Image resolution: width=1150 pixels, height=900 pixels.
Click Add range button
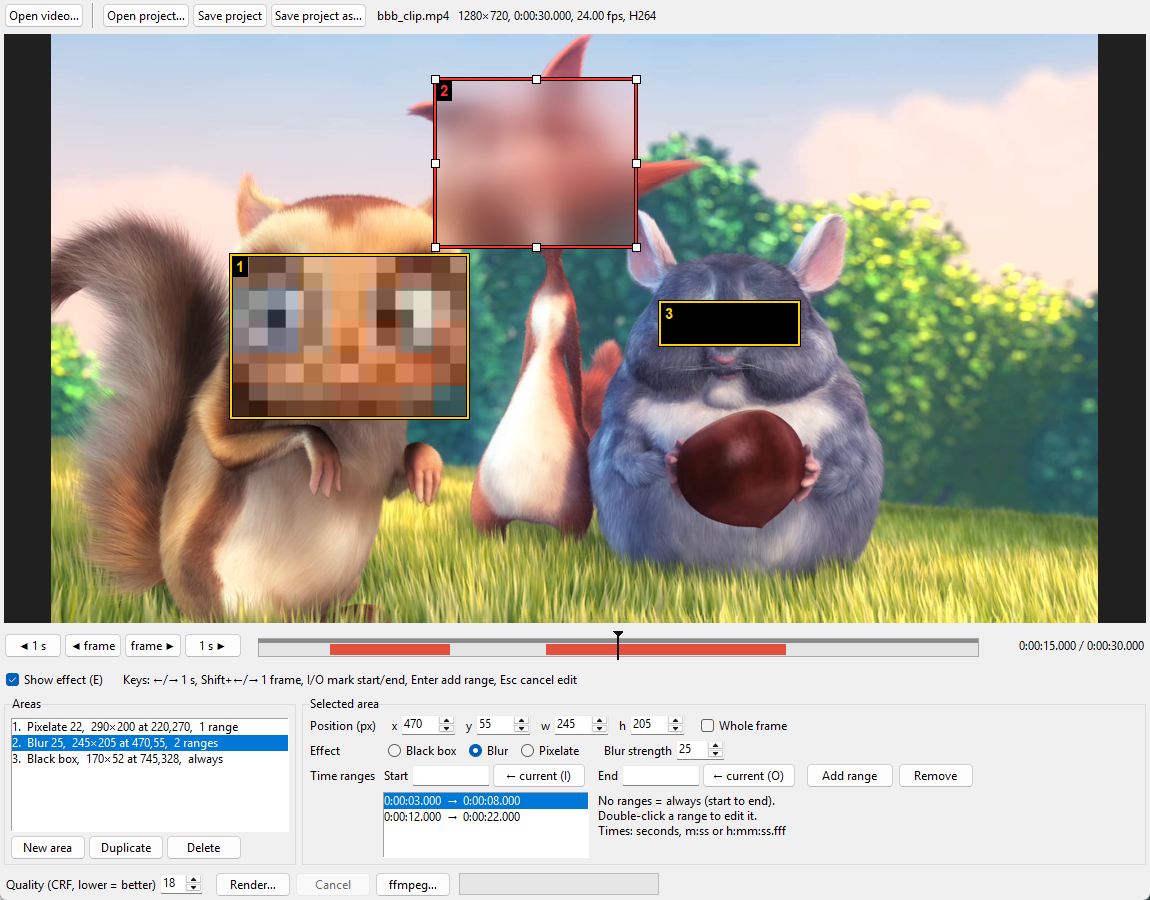point(849,775)
